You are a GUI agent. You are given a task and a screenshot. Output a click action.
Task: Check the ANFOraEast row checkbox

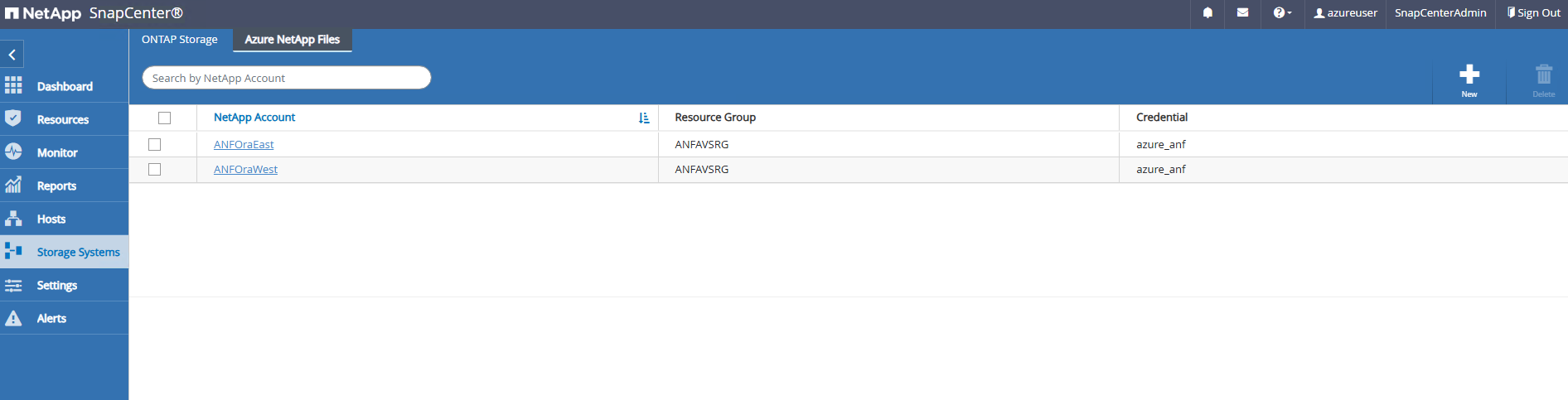(x=154, y=144)
